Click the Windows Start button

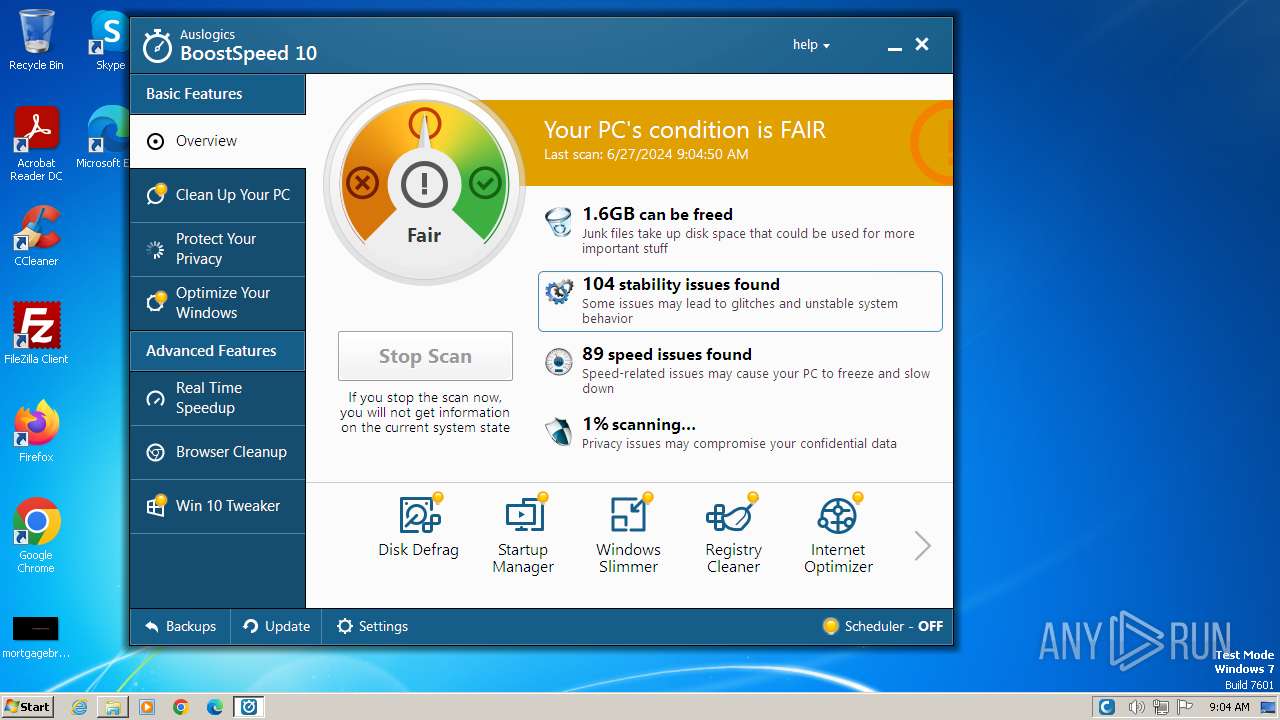[x=28, y=707]
